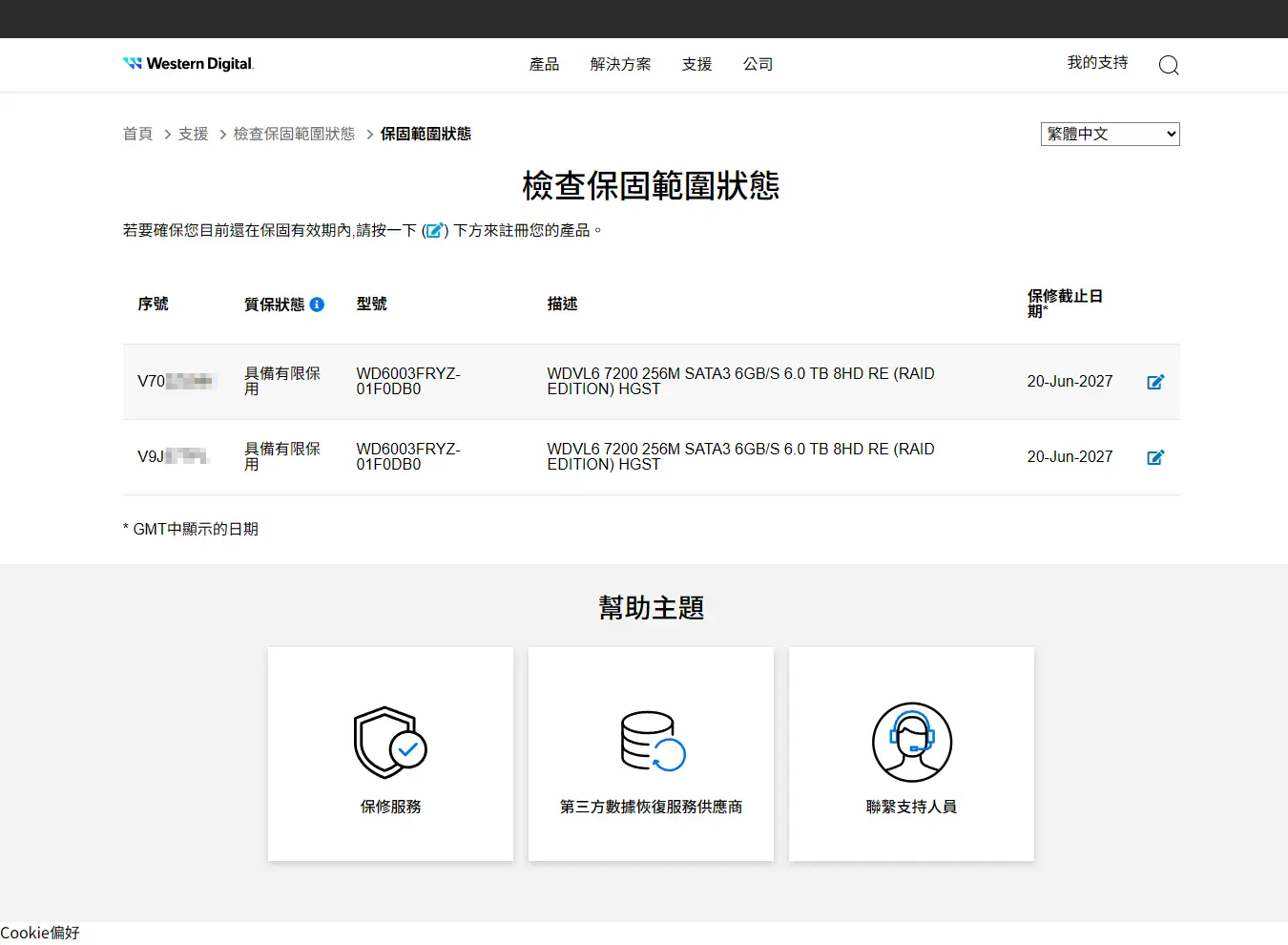Click the inline edit icon in instructions
This screenshot has height=945, width=1288.
tap(434, 230)
